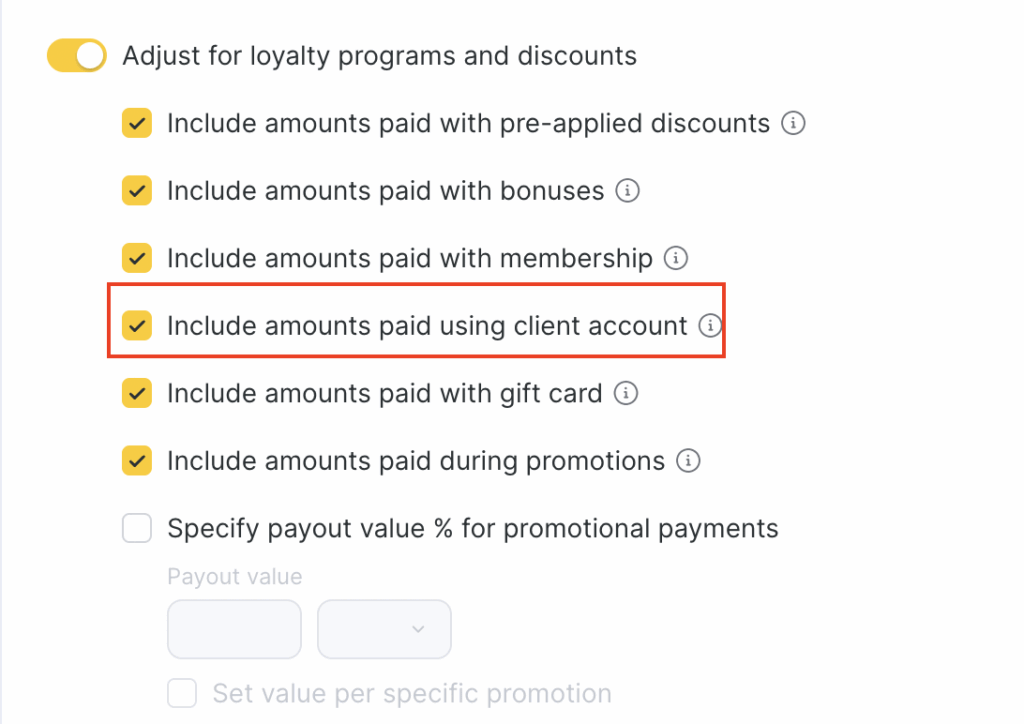Click info icon beside gift card option
This screenshot has width=1024, height=724.
coord(626,394)
